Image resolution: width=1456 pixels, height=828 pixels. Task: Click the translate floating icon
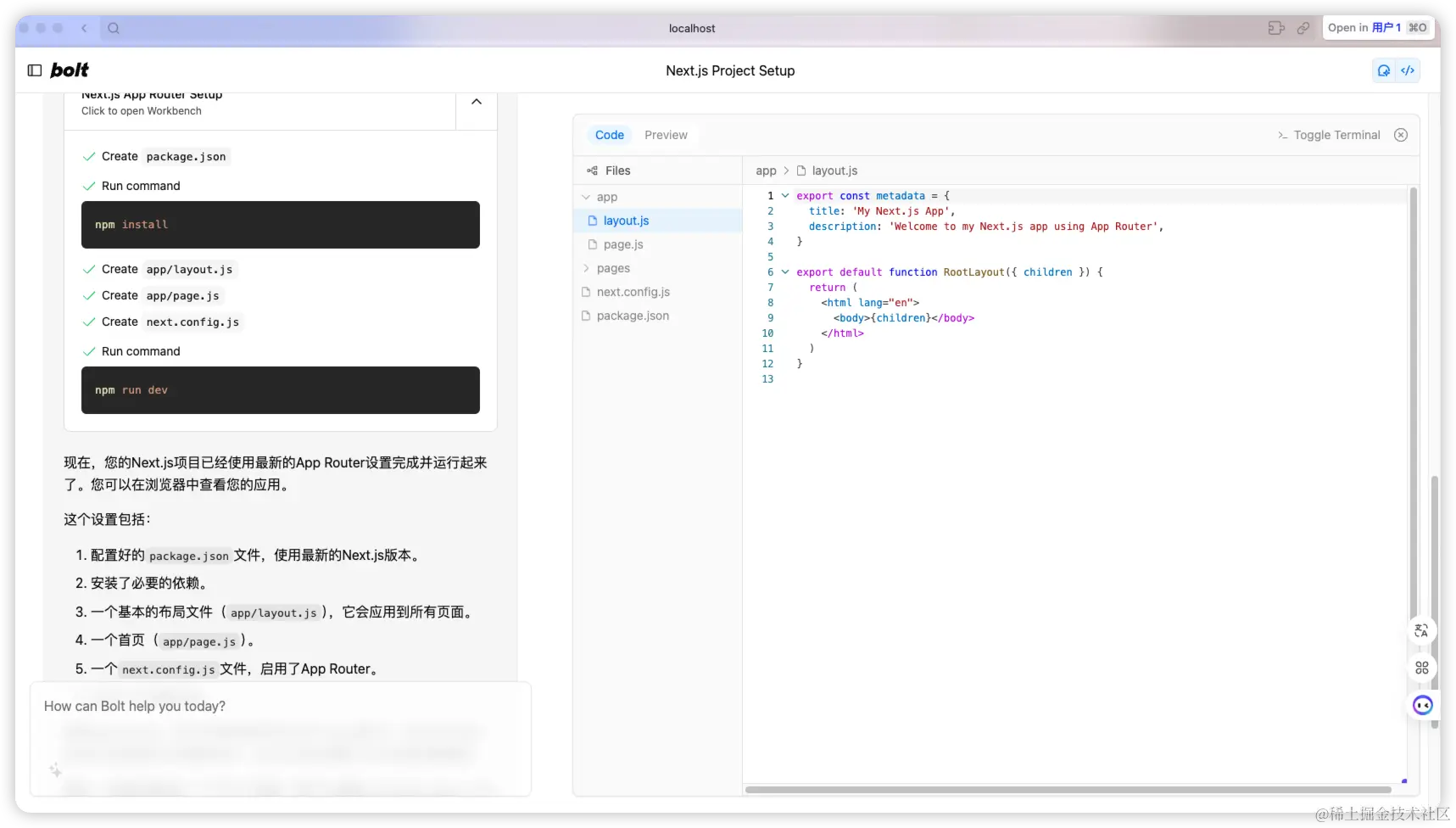(x=1421, y=630)
